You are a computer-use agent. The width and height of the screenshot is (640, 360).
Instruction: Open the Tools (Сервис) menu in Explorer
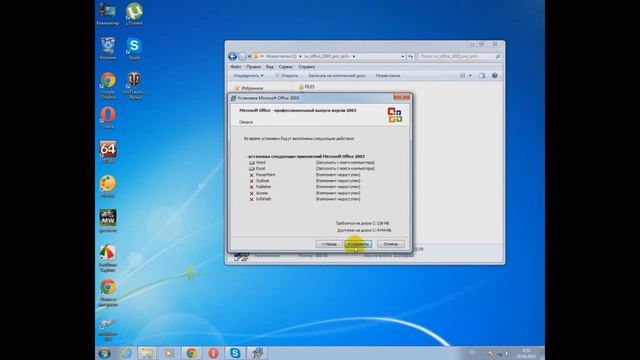pos(285,67)
